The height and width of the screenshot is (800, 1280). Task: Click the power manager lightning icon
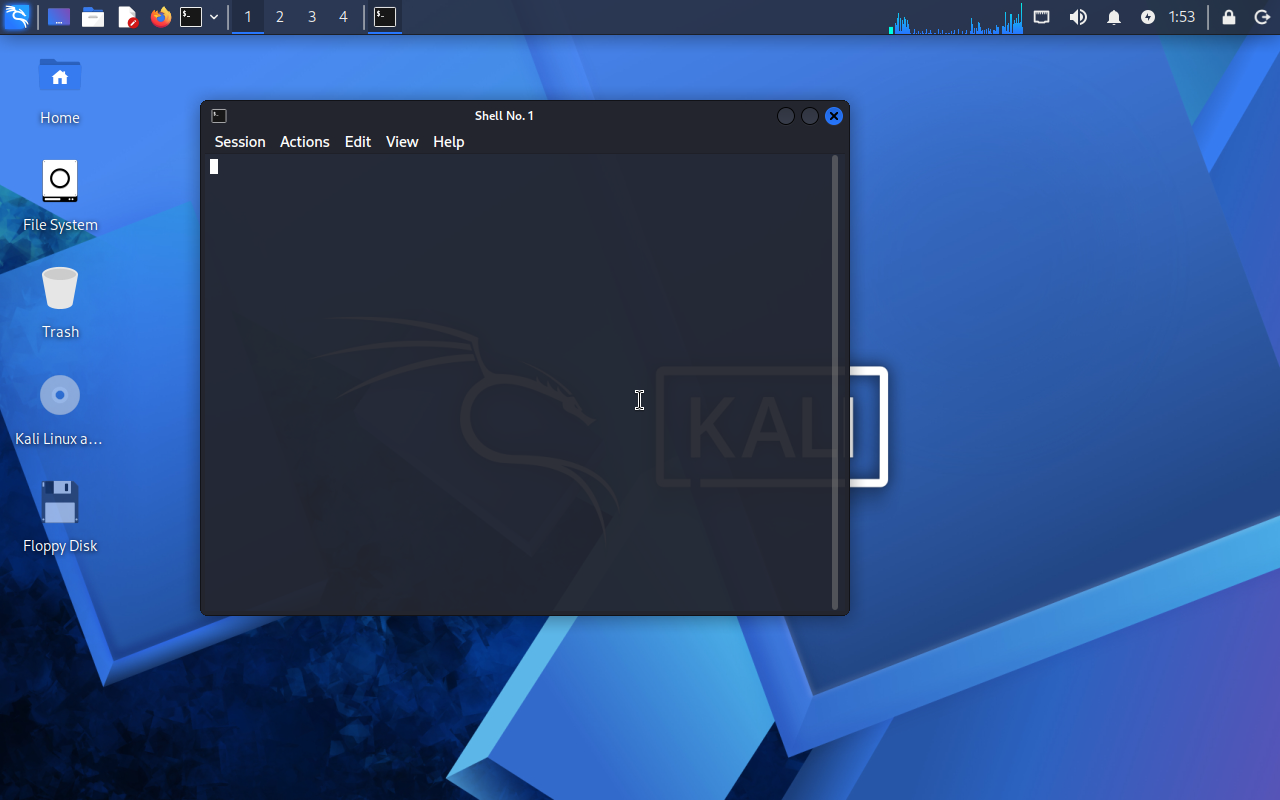point(1148,17)
